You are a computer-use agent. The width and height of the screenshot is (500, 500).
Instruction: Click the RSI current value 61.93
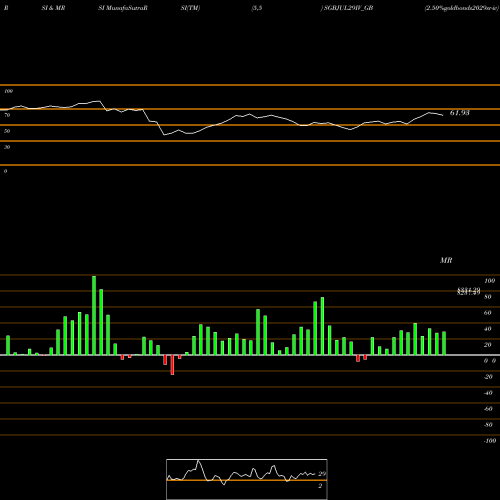click(x=460, y=113)
